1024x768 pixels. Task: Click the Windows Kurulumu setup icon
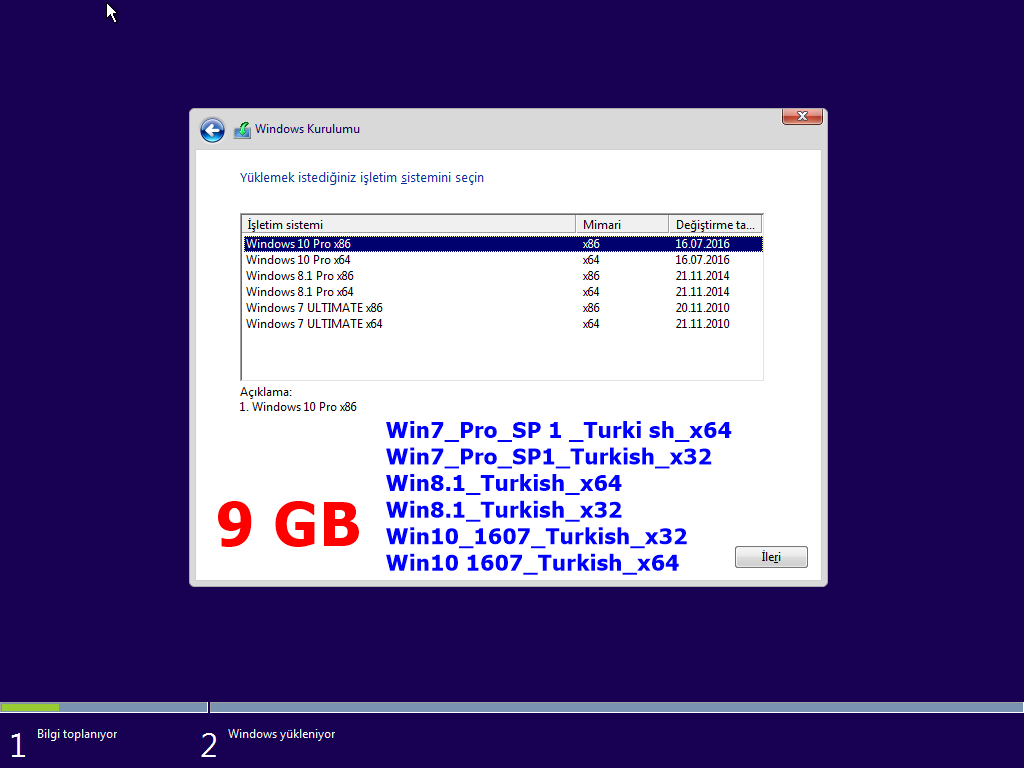point(242,130)
